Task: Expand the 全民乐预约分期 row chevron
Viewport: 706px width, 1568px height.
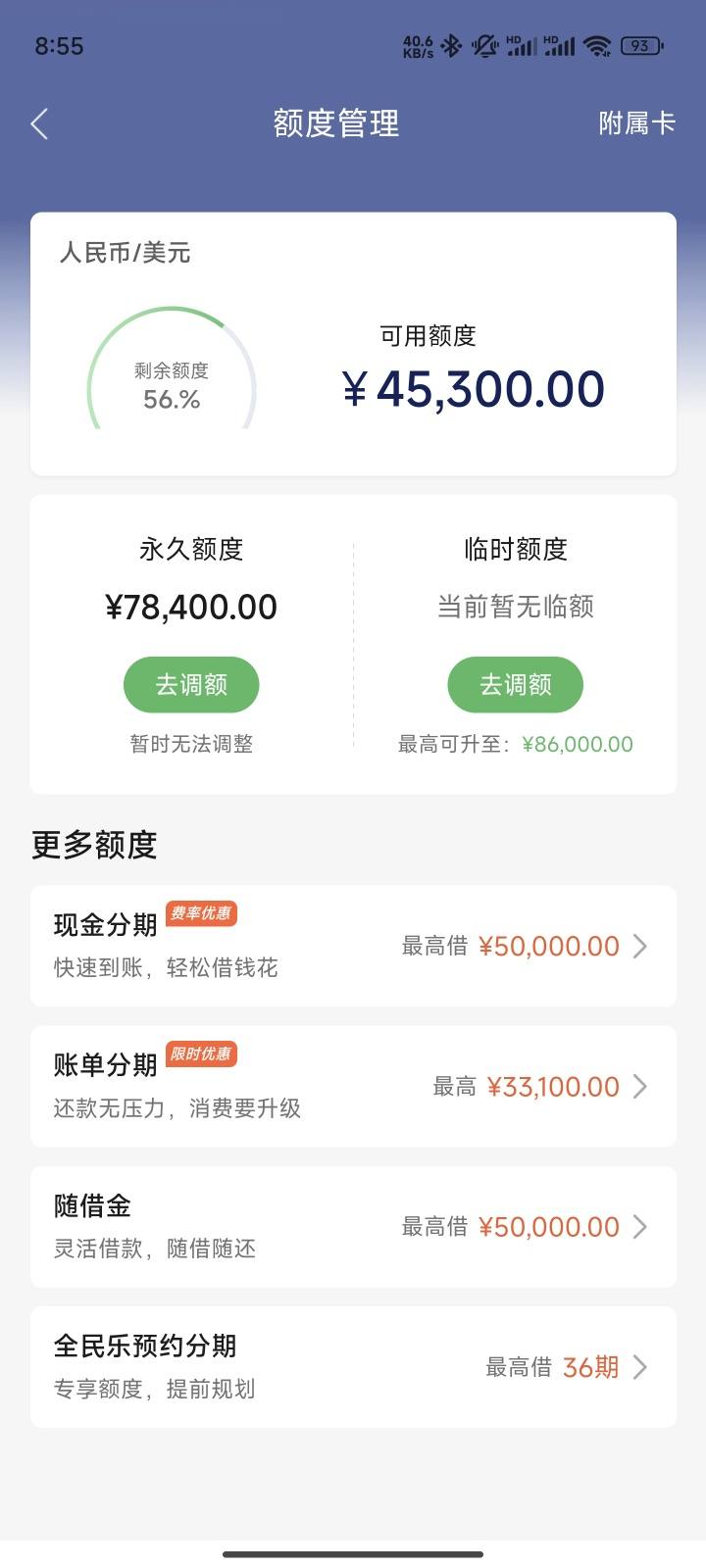Action: [640, 1366]
